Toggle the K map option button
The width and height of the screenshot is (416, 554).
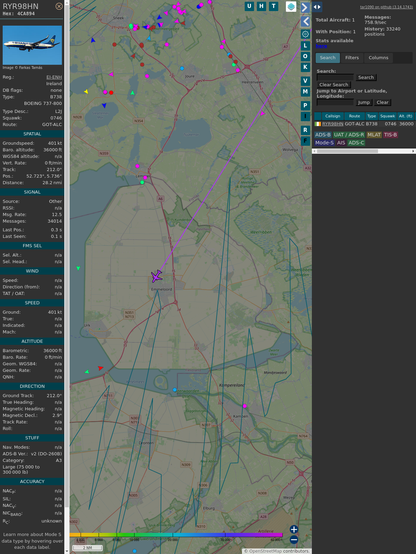[x=305, y=67]
